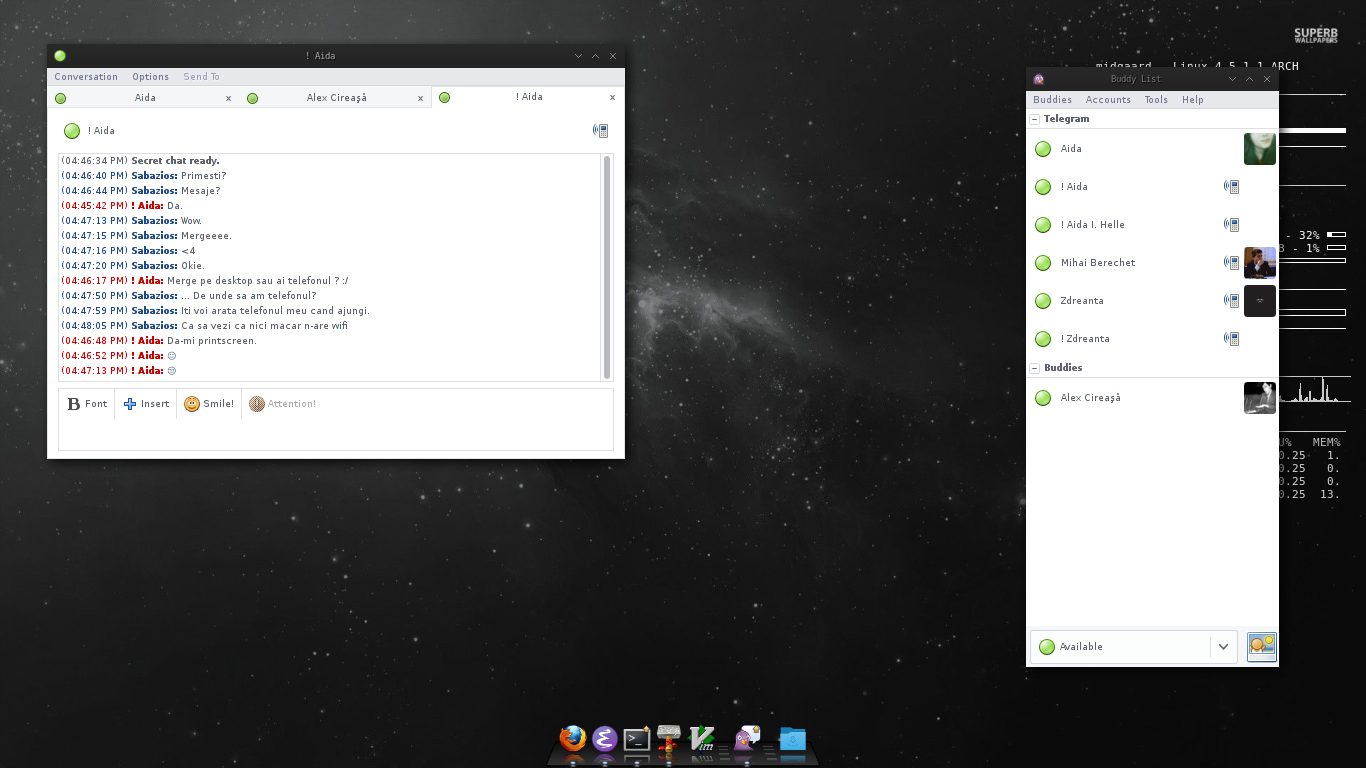
Task: Select the ! Zdreanta buddy name
Action: coord(1085,339)
